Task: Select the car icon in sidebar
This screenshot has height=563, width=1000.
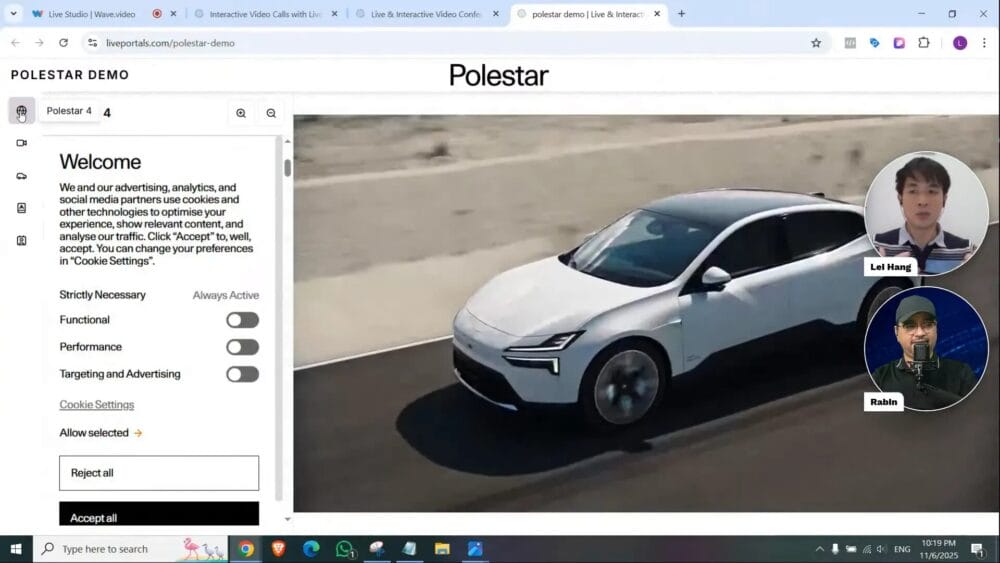Action: click(x=21, y=176)
